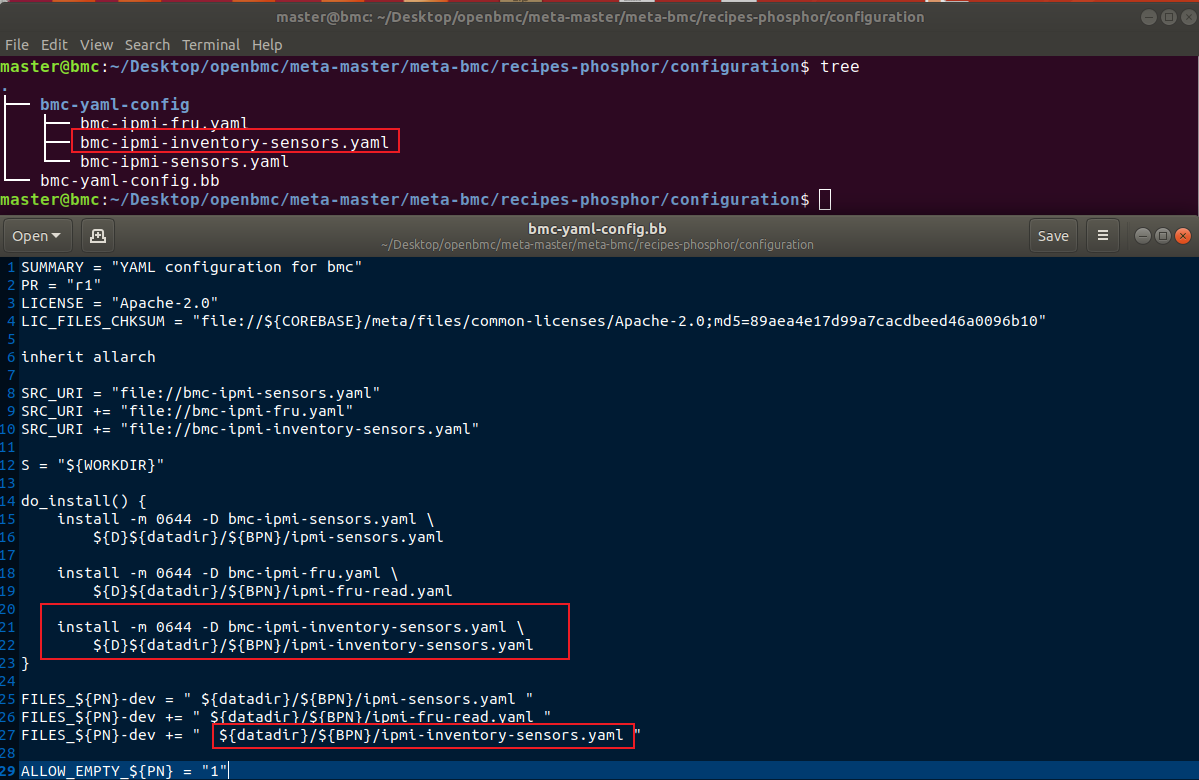
Task: Open the File menu in the terminal
Action: (16, 44)
